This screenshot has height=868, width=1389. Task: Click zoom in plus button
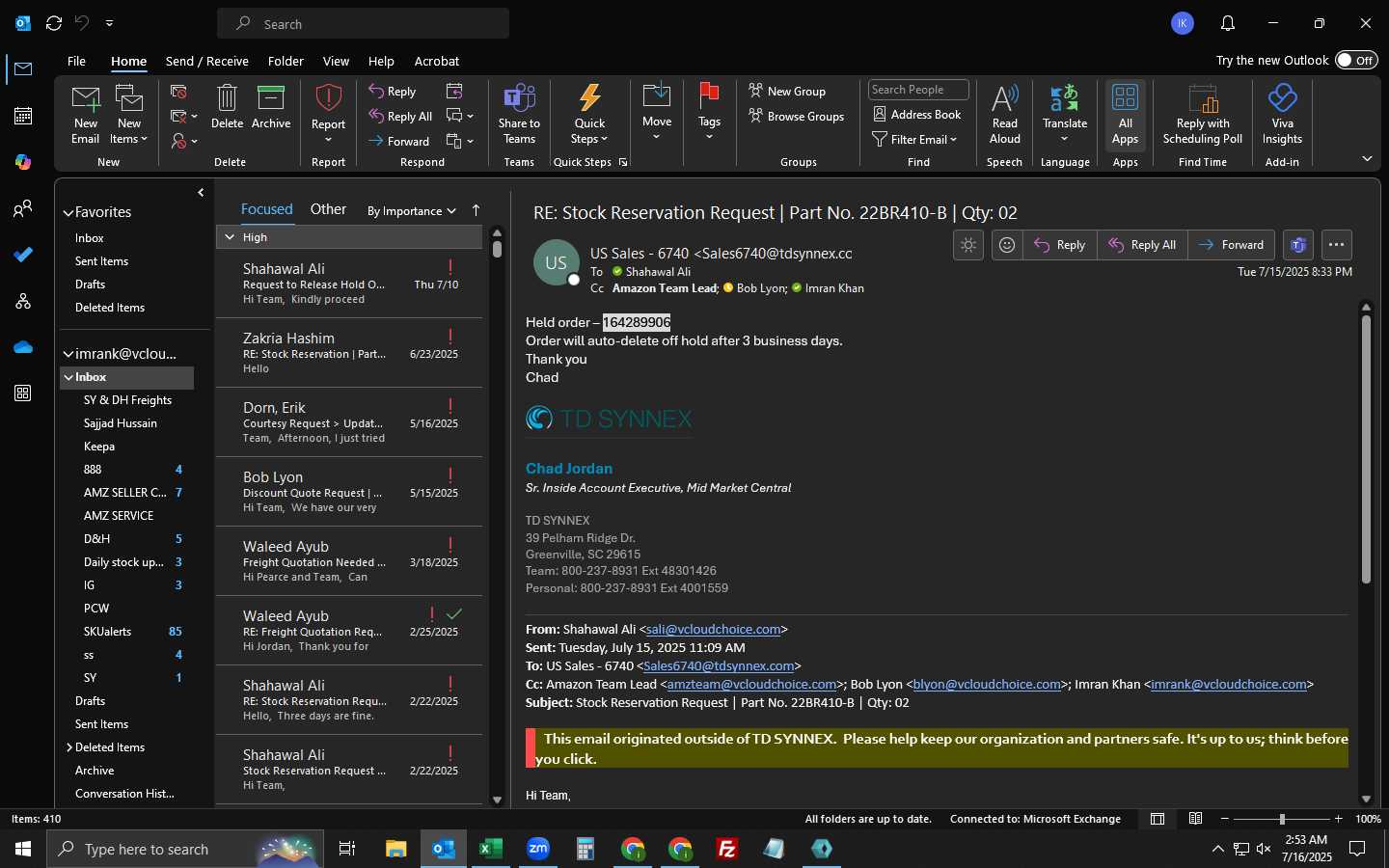(x=1338, y=819)
